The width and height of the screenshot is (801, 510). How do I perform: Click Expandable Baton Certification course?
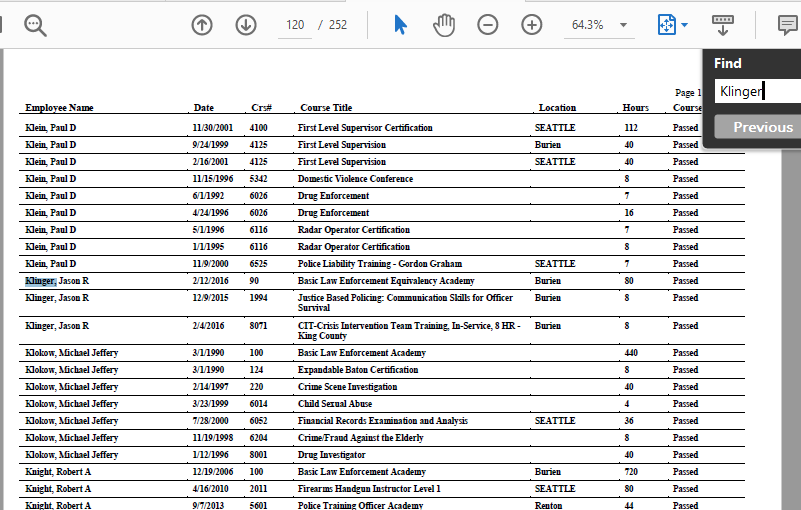tap(358, 370)
